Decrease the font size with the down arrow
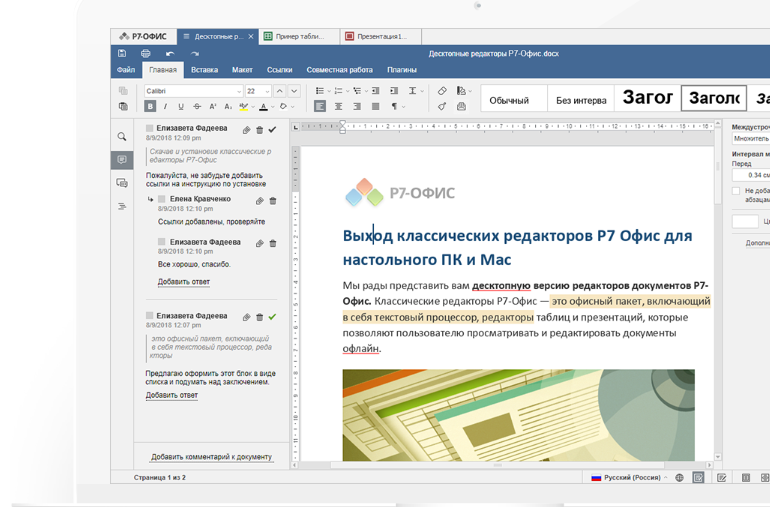Screen dimensions: 770x507 [x=294, y=91]
